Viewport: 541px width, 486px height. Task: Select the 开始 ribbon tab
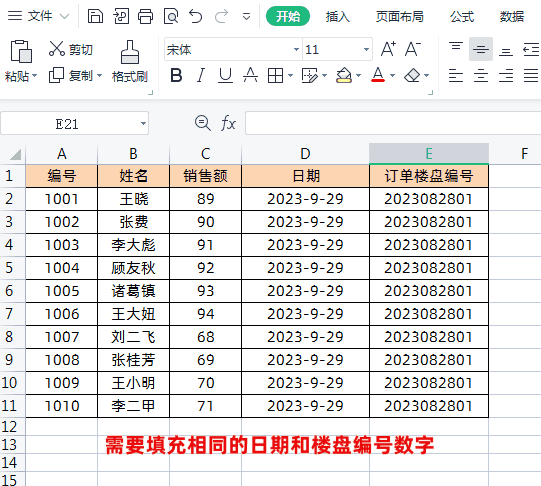[x=288, y=16]
